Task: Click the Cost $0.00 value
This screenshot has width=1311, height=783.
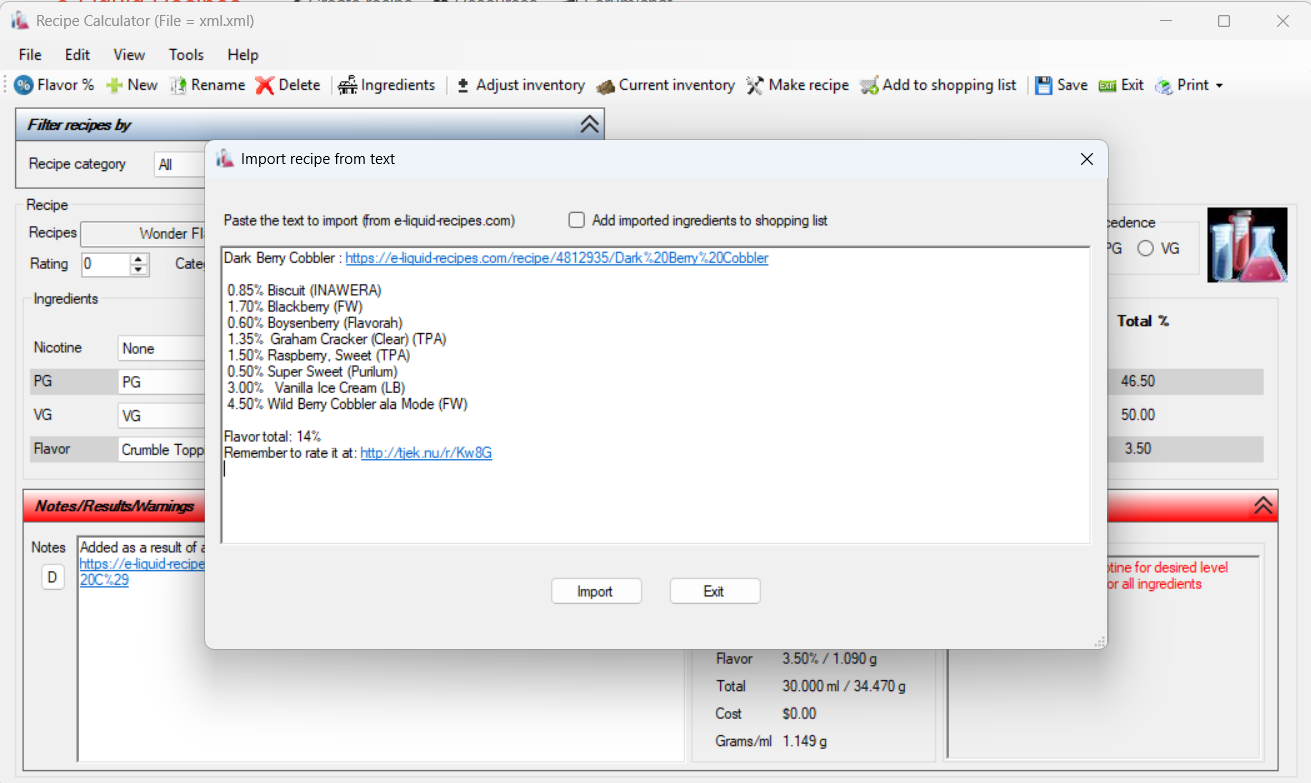Action: (x=800, y=714)
